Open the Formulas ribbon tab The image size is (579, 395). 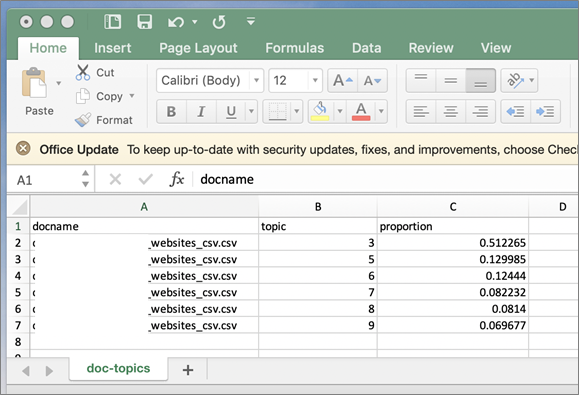point(294,48)
